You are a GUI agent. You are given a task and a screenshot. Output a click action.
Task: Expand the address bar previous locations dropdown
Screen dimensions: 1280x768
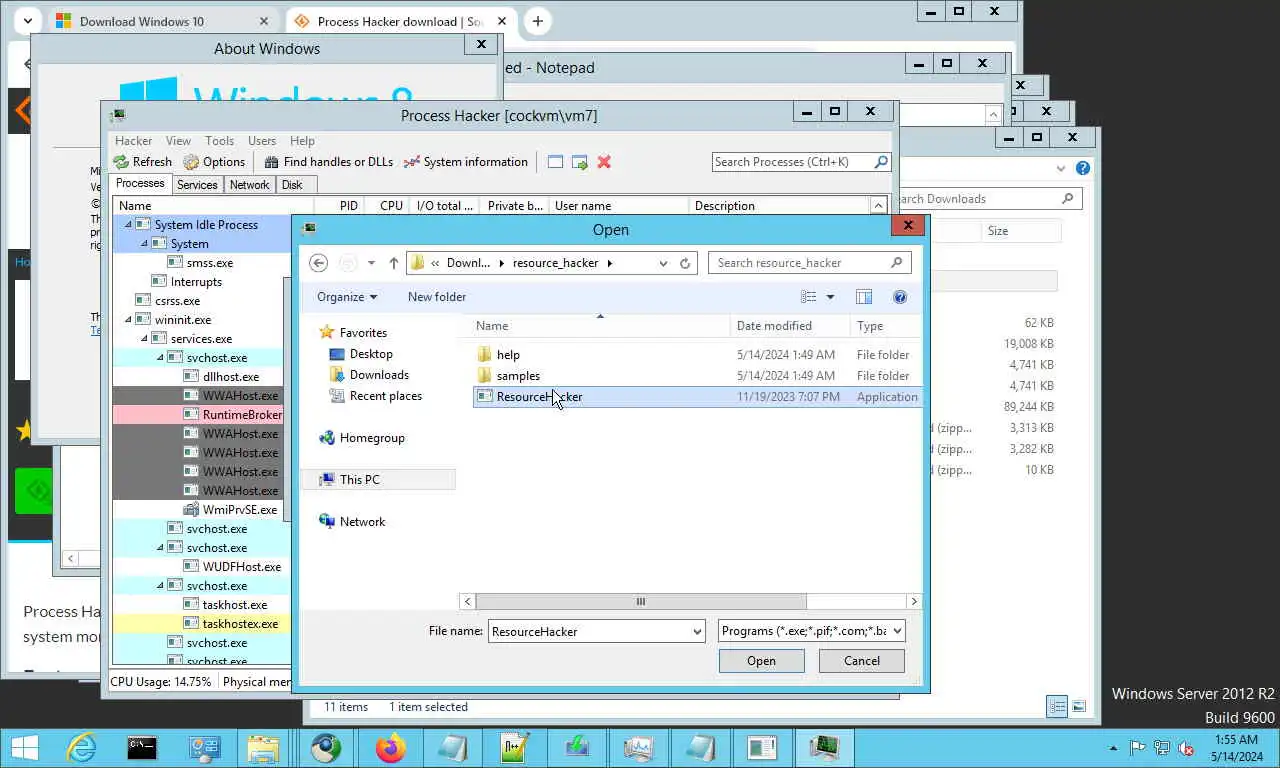point(663,263)
